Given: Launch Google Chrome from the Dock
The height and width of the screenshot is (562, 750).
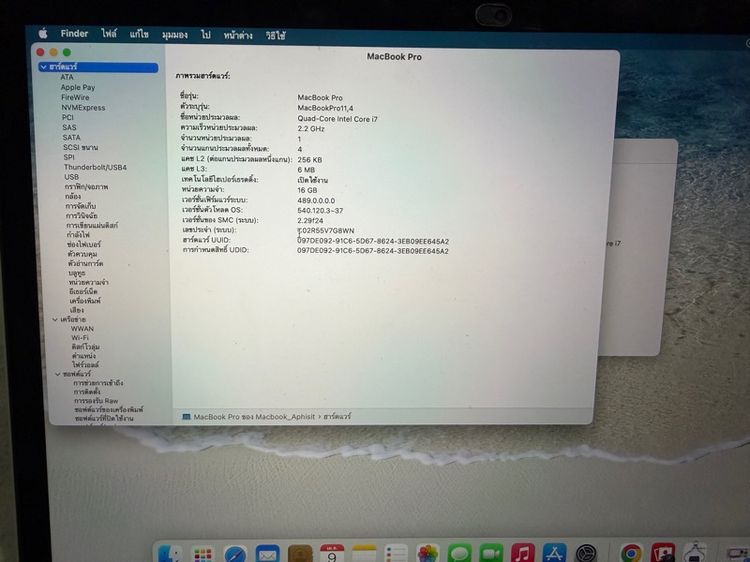Looking at the screenshot, I should point(631,554).
